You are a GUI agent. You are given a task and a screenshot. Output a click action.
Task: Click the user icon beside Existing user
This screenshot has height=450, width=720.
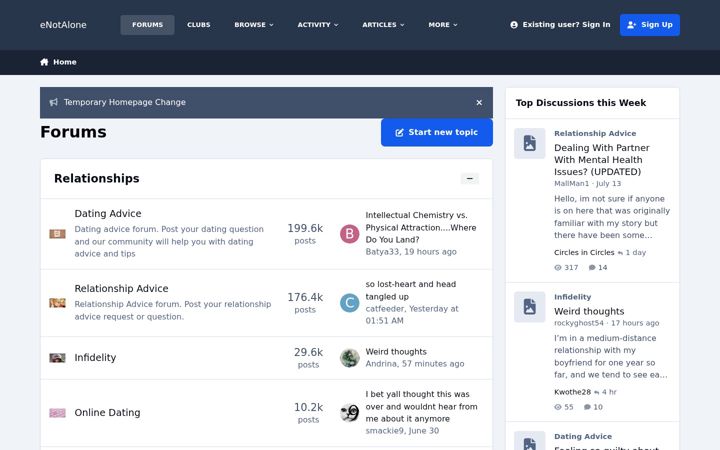coord(514,25)
